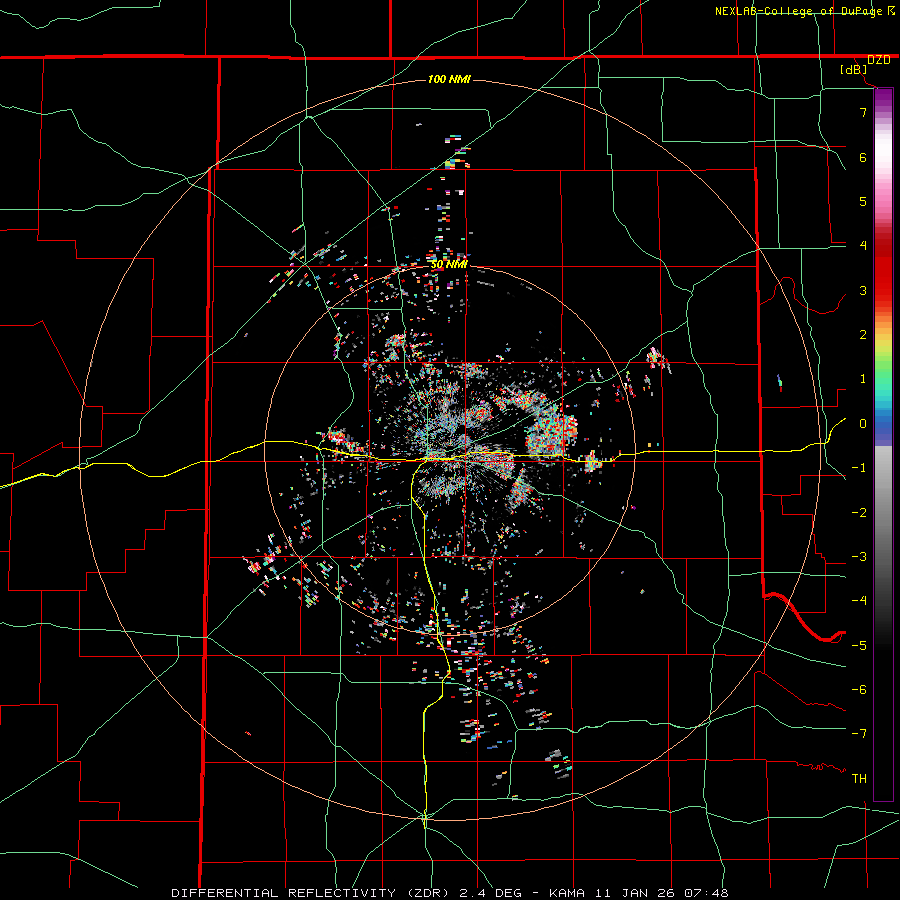Click the 4 value on the color scale
Viewport: 900px width, 900px height.
[863, 246]
